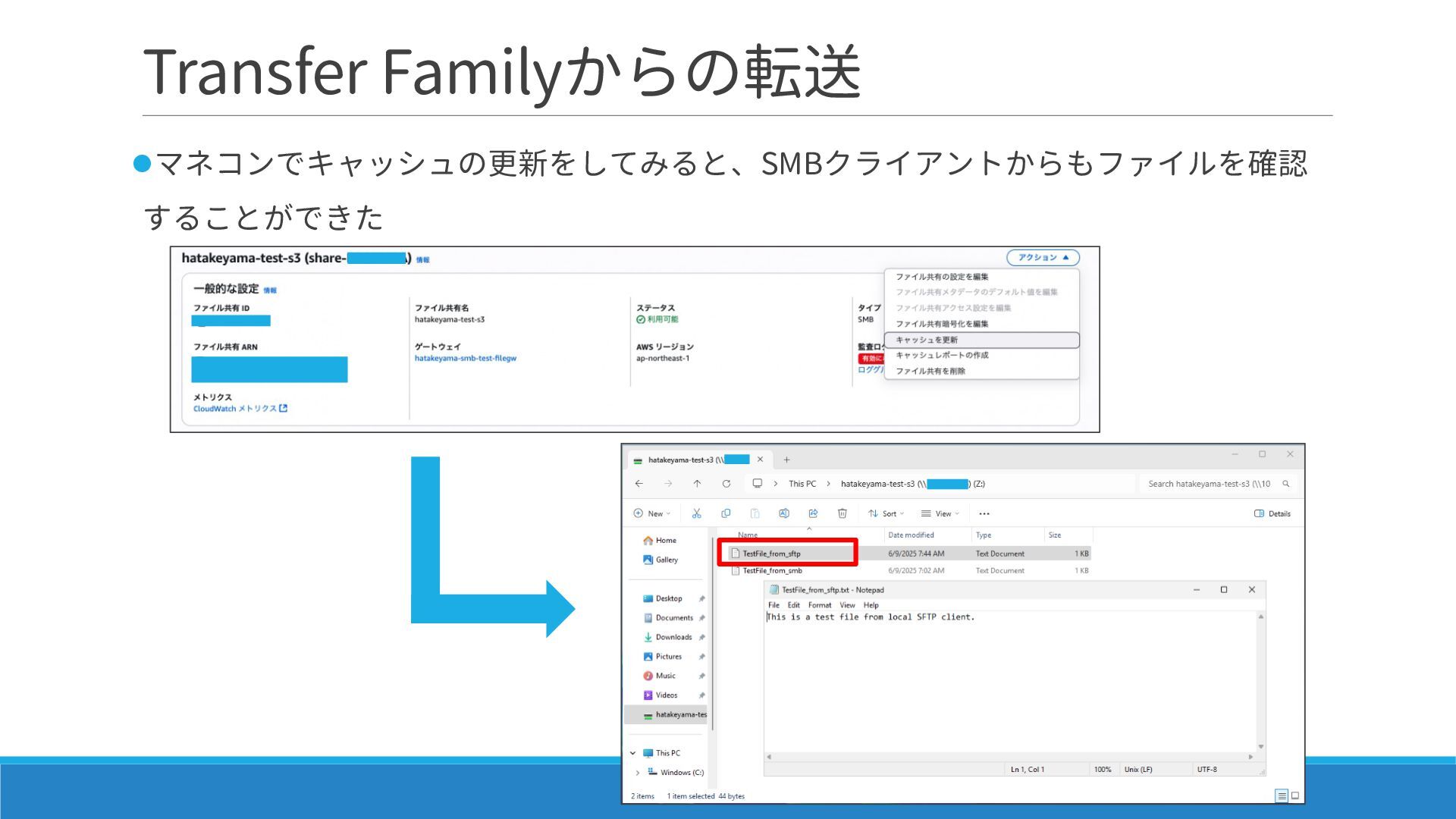The image size is (1456, 819).
Task: Open Notepad View menu
Action: 847,605
